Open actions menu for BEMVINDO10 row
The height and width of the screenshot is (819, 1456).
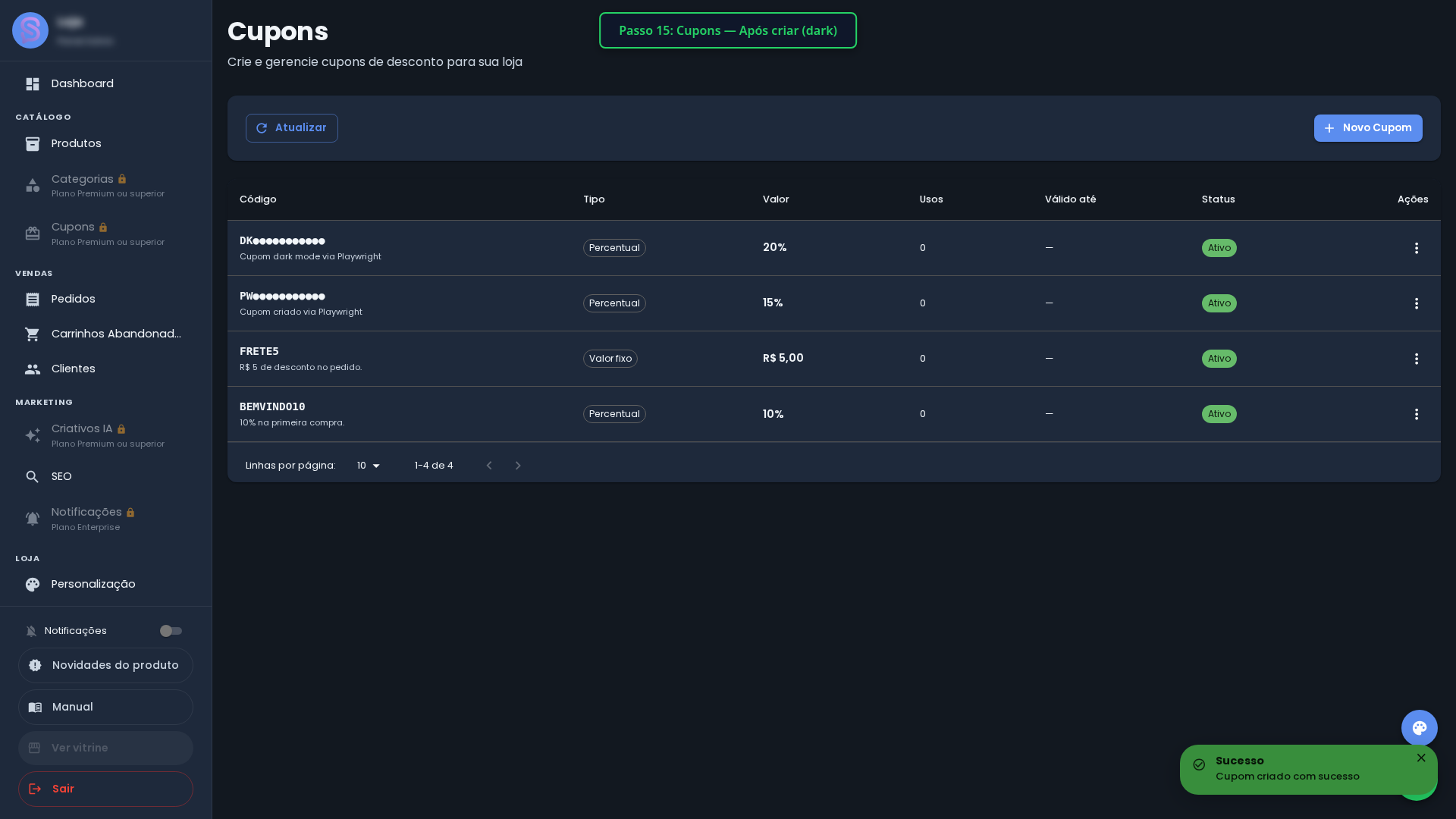pos(1416,414)
